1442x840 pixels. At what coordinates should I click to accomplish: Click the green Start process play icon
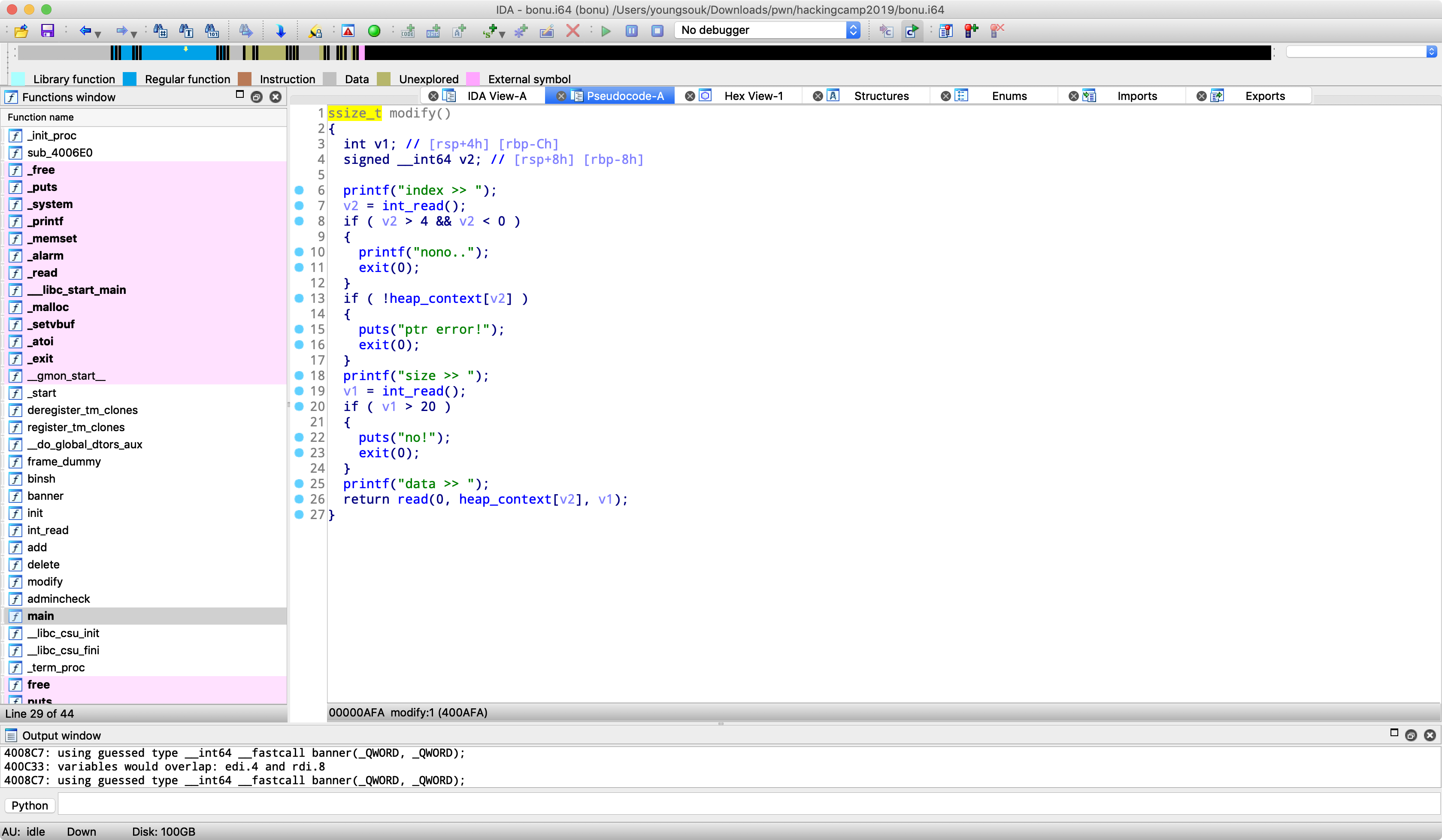click(606, 30)
